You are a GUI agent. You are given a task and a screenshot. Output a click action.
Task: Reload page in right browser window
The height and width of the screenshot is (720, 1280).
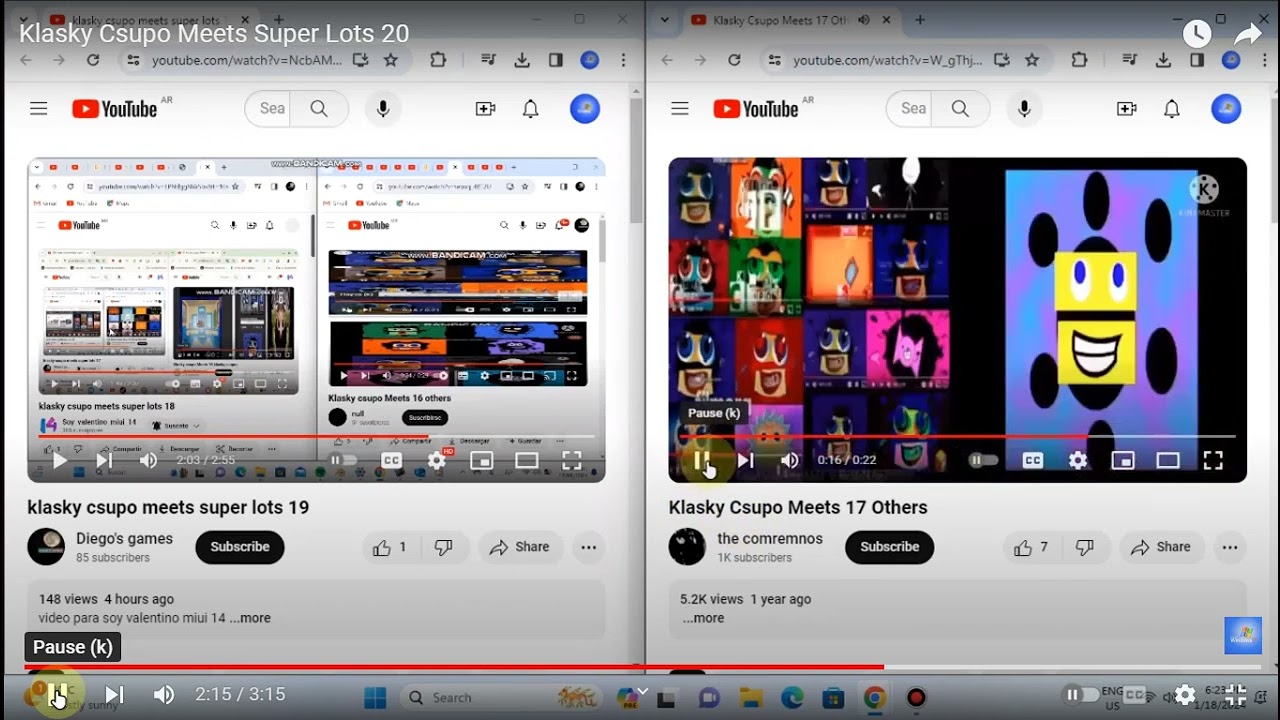[734, 60]
